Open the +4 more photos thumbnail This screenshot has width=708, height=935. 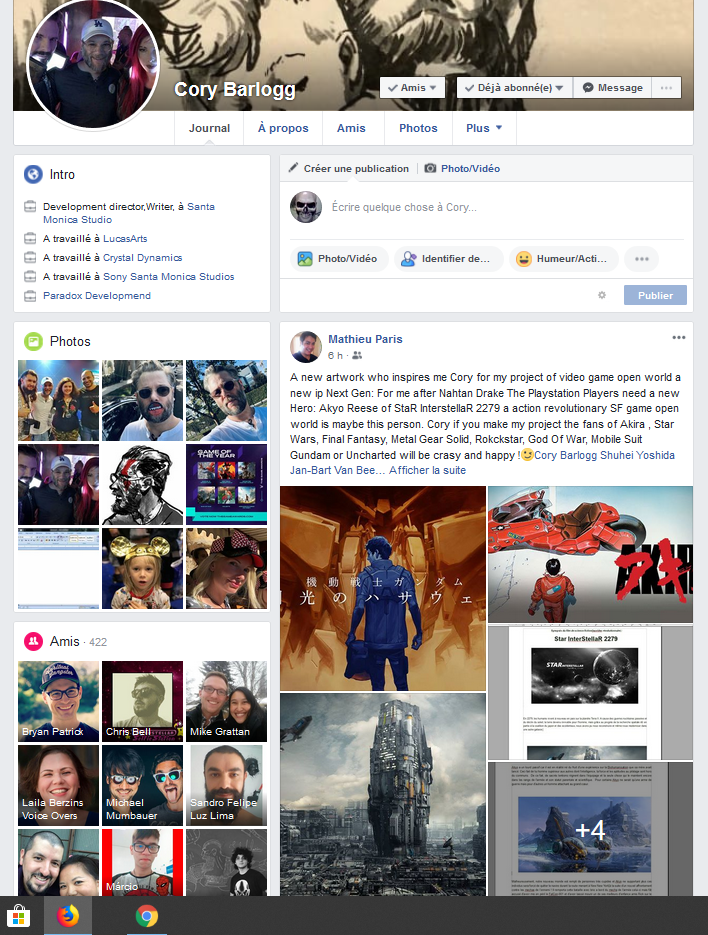click(590, 829)
